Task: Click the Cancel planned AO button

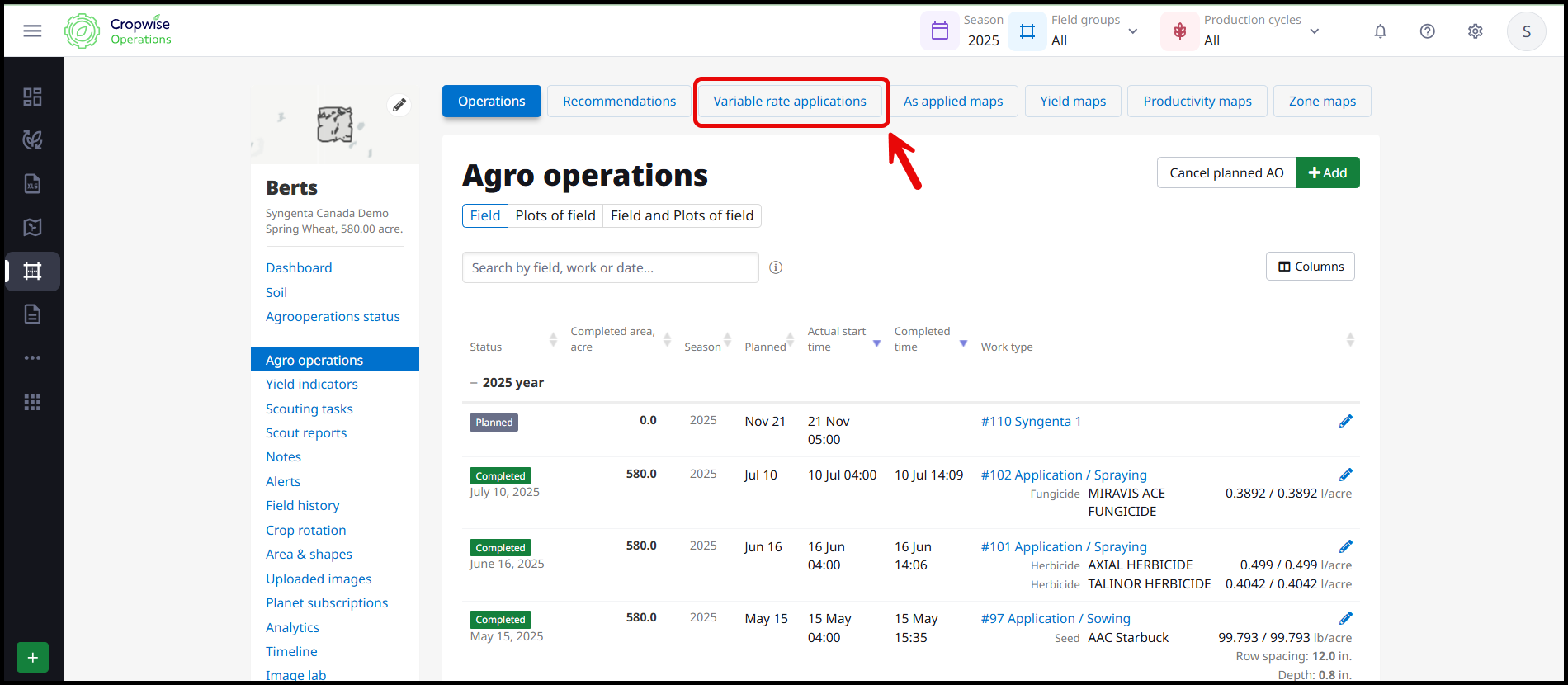Action: (x=1226, y=172)
